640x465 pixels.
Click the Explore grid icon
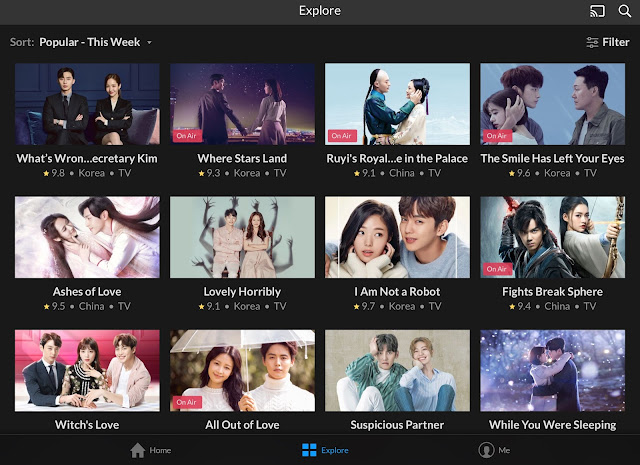(309, 450)
